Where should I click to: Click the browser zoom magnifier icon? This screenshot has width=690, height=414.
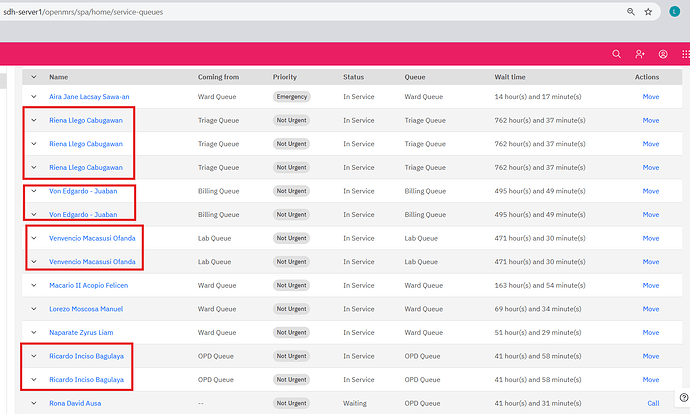tap(630, 11)
